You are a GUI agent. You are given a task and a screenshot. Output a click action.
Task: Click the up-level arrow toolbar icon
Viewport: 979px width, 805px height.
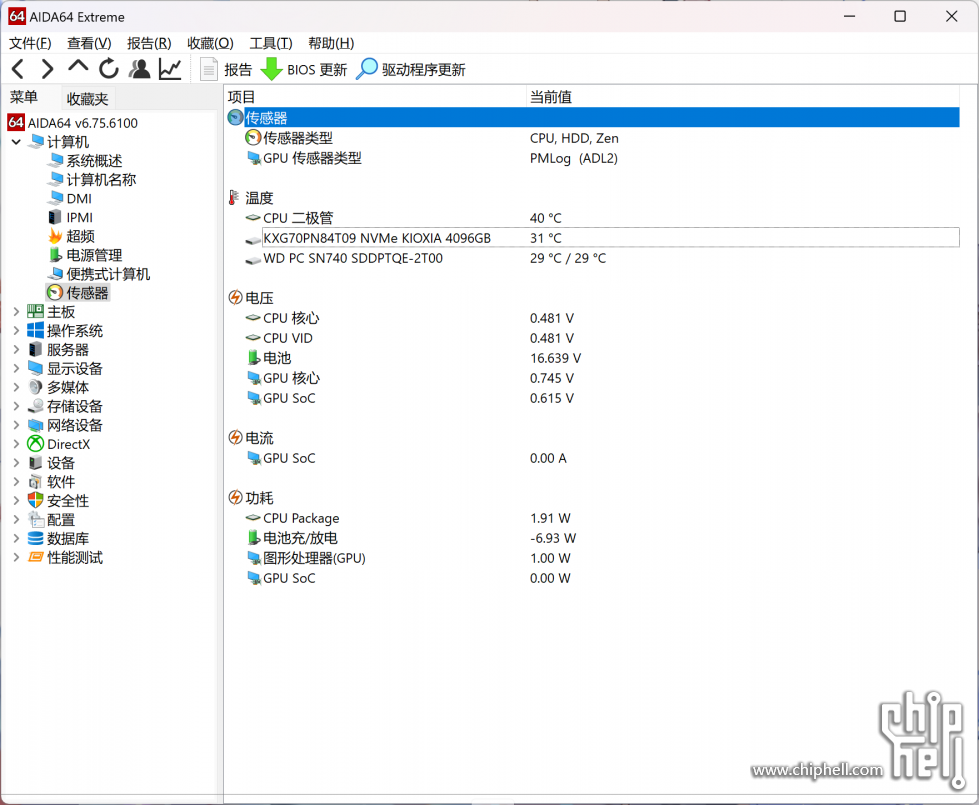[x=78, y=66]
